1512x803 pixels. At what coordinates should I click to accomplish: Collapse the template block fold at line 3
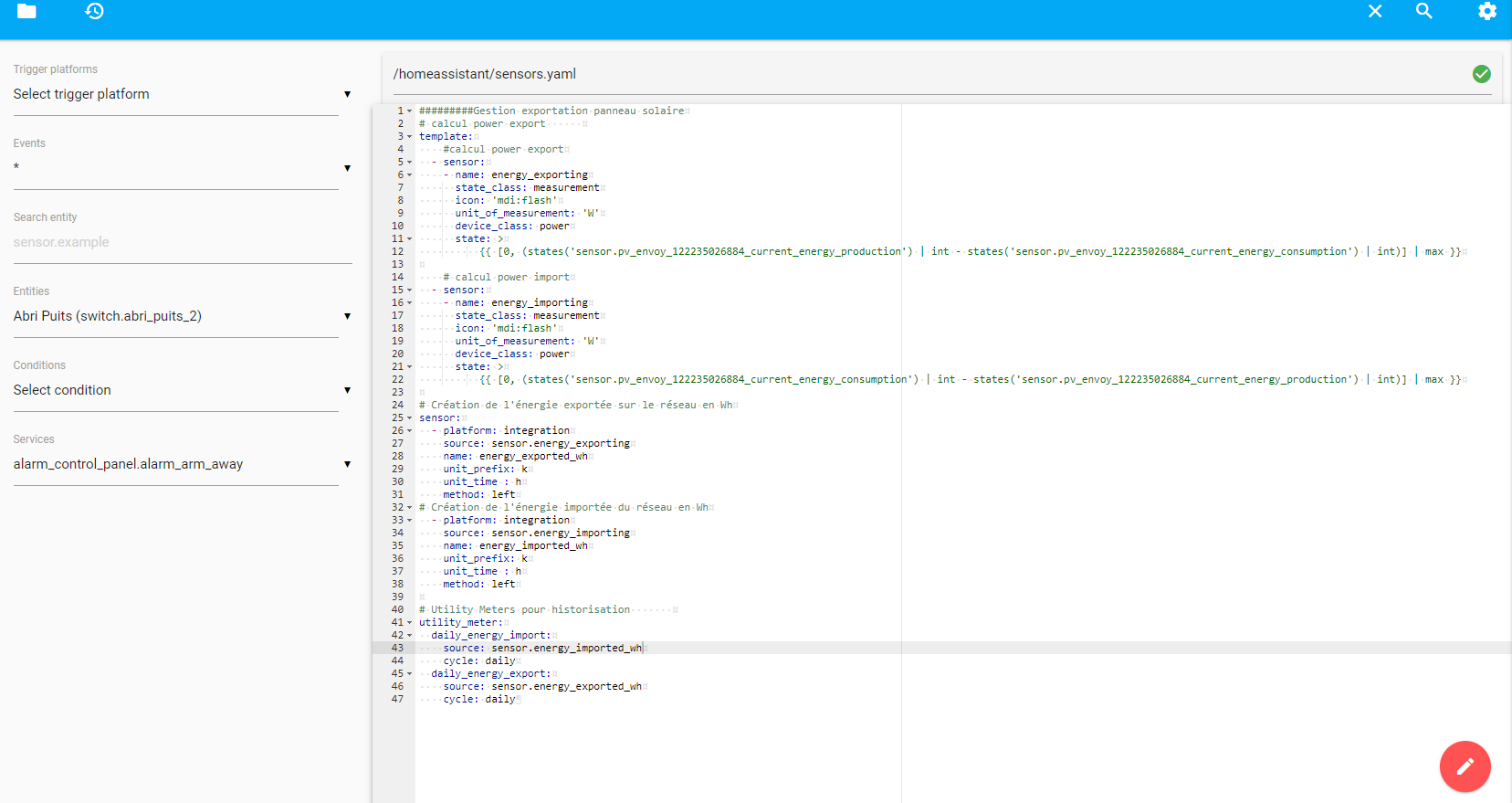click(410, 136)
